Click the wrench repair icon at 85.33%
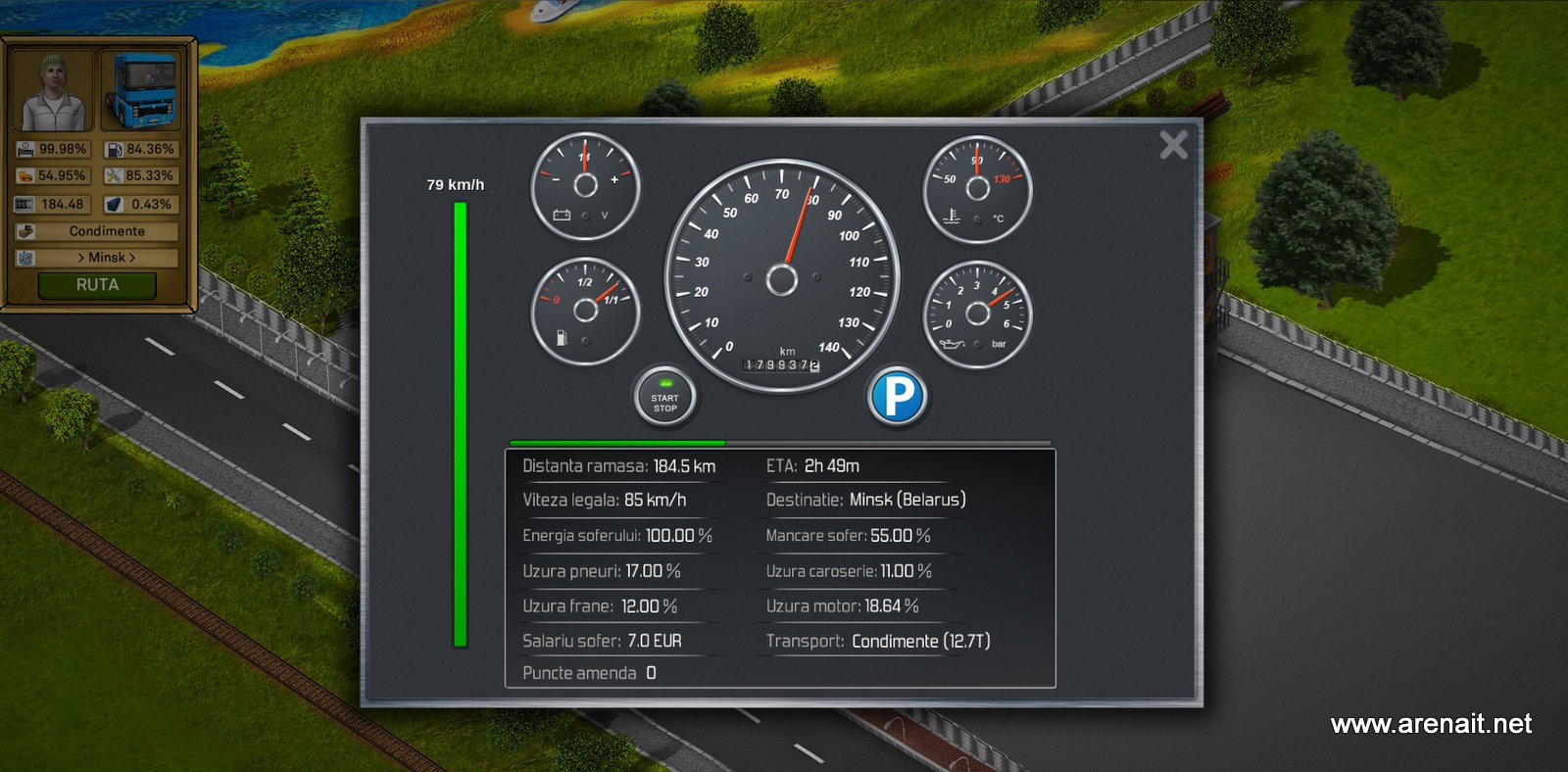 114,176
